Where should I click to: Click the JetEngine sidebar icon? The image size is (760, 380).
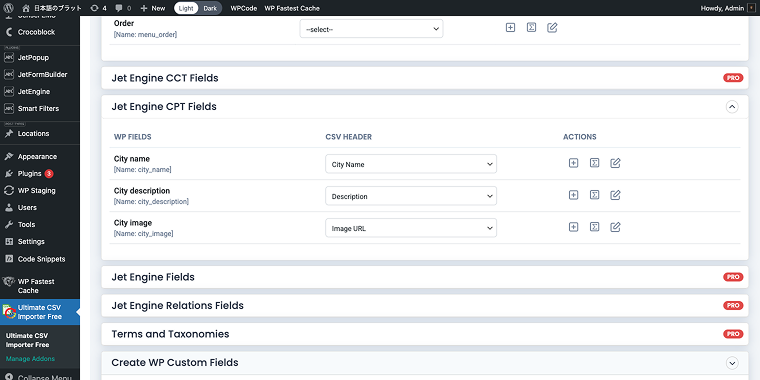(x=9, y=92)
